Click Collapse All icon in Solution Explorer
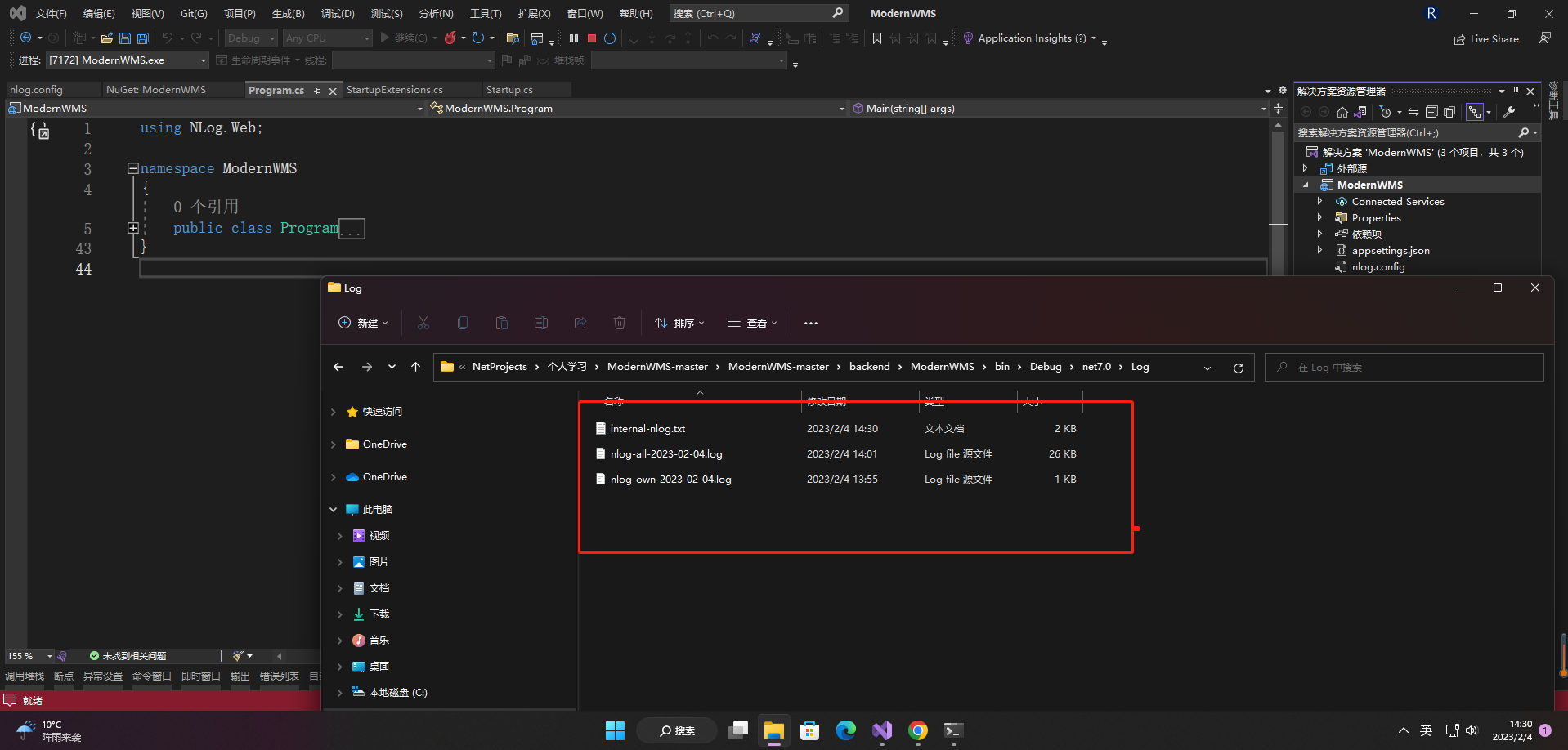 [1431, 112]
